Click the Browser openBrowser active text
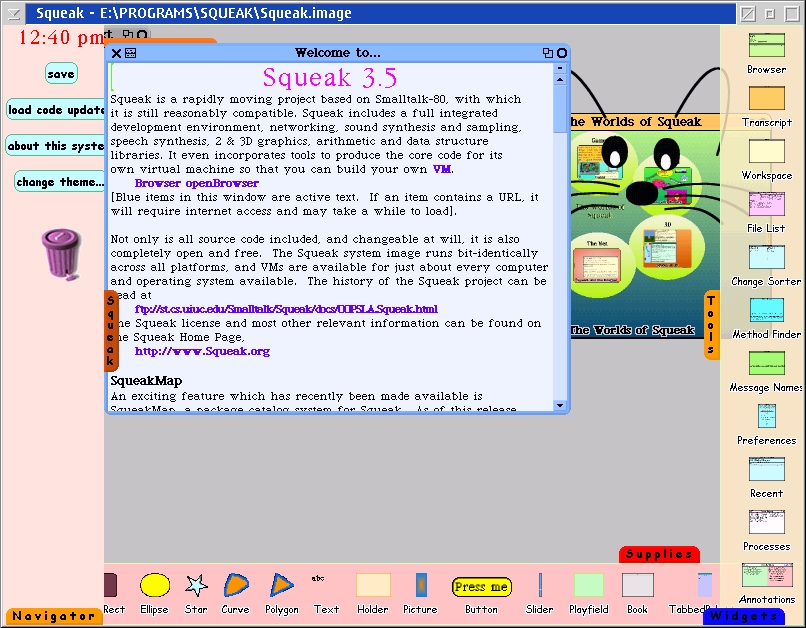 pyautogui.click(x=196, y=183)
